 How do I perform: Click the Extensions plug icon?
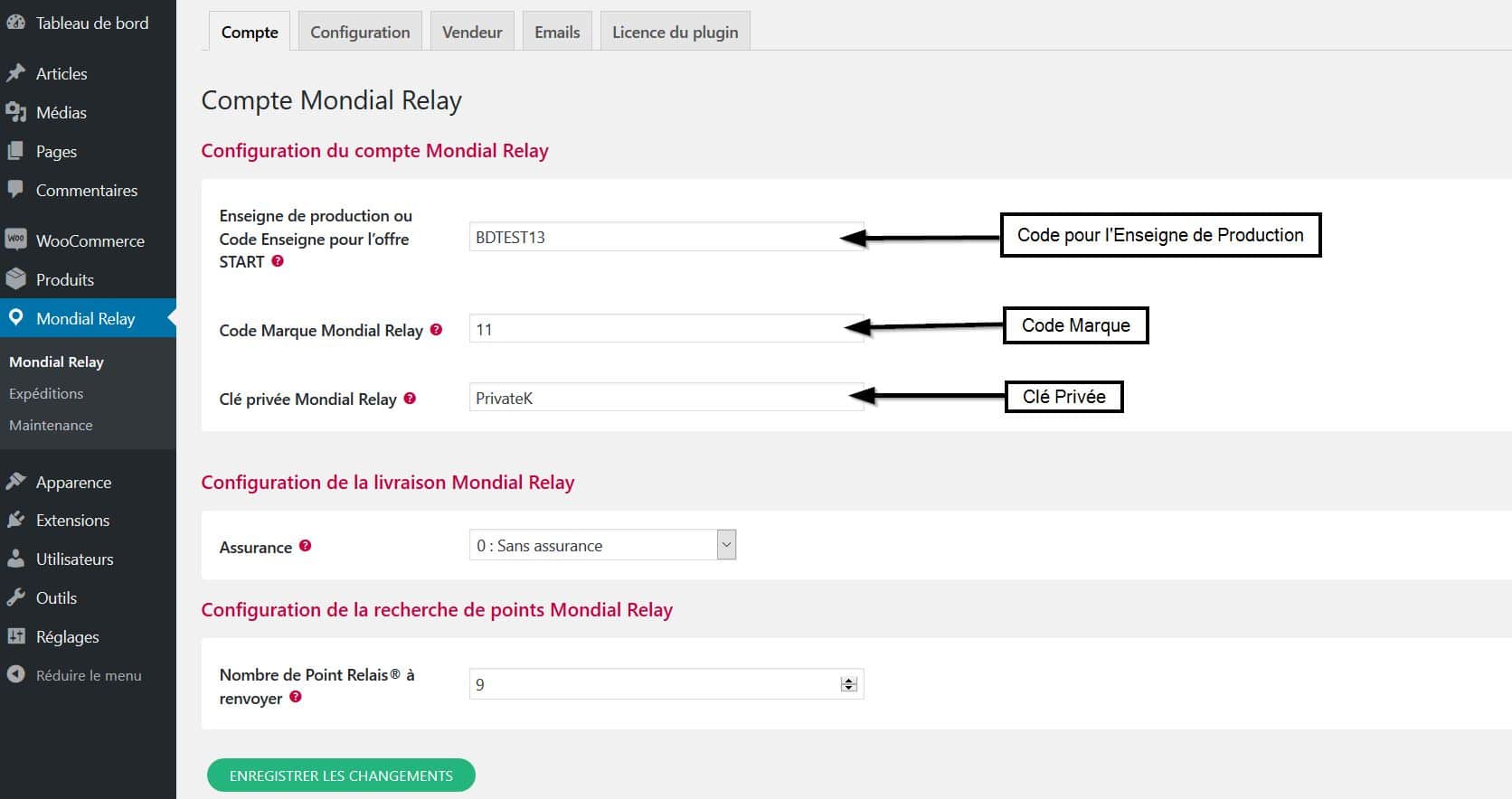coord(15,520)
